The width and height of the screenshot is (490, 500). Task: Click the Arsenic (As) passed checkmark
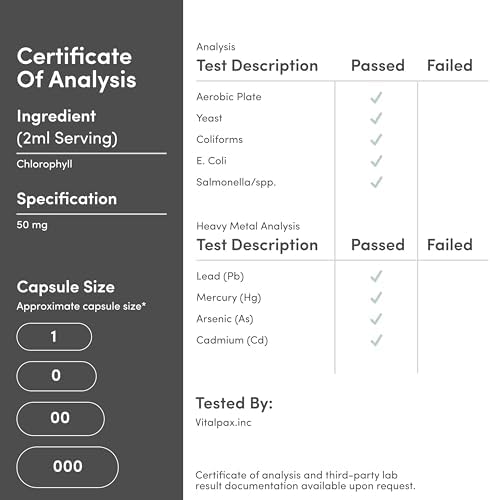(x=376, y=319)
